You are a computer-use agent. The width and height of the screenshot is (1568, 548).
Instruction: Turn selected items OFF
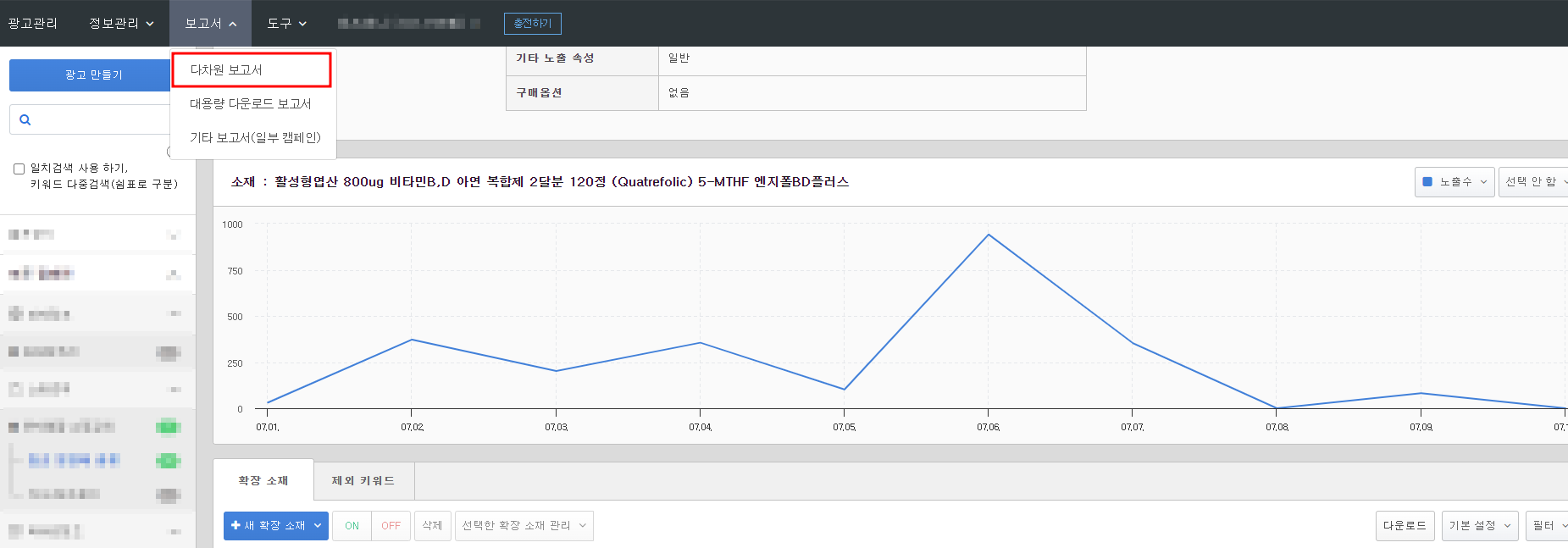click(391, 526)
